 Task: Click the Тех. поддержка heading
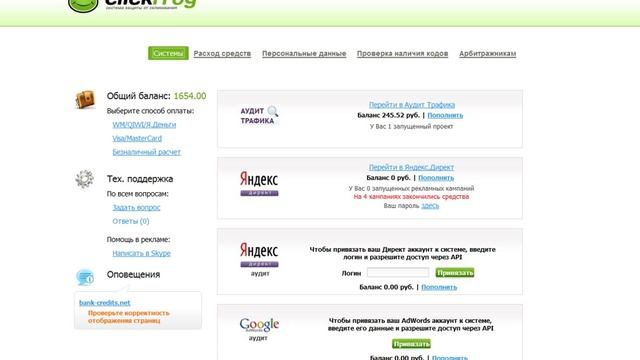[140, 179]
